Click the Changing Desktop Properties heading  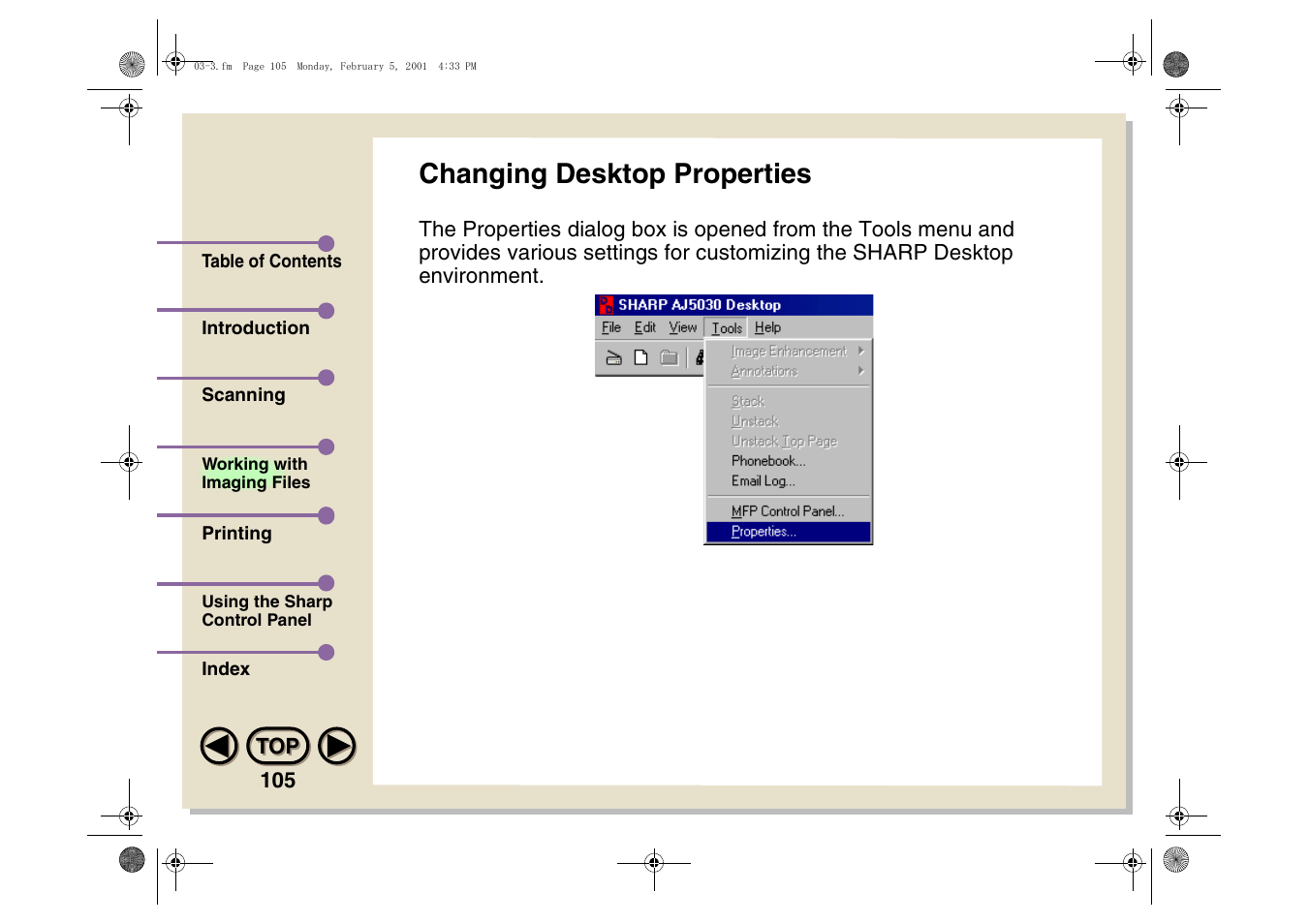pyautogui.click(x=615, y=174)
